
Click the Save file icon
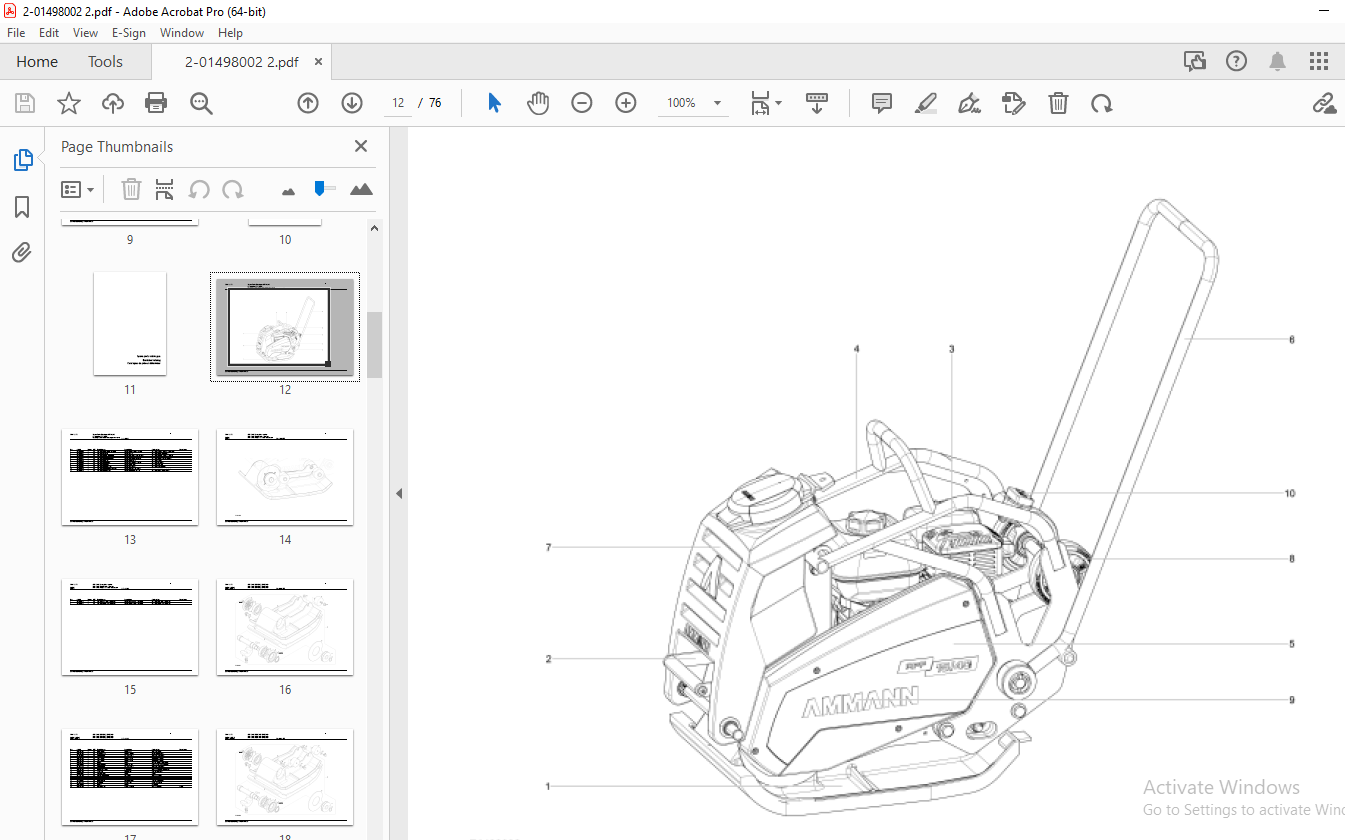pos(25,103)
